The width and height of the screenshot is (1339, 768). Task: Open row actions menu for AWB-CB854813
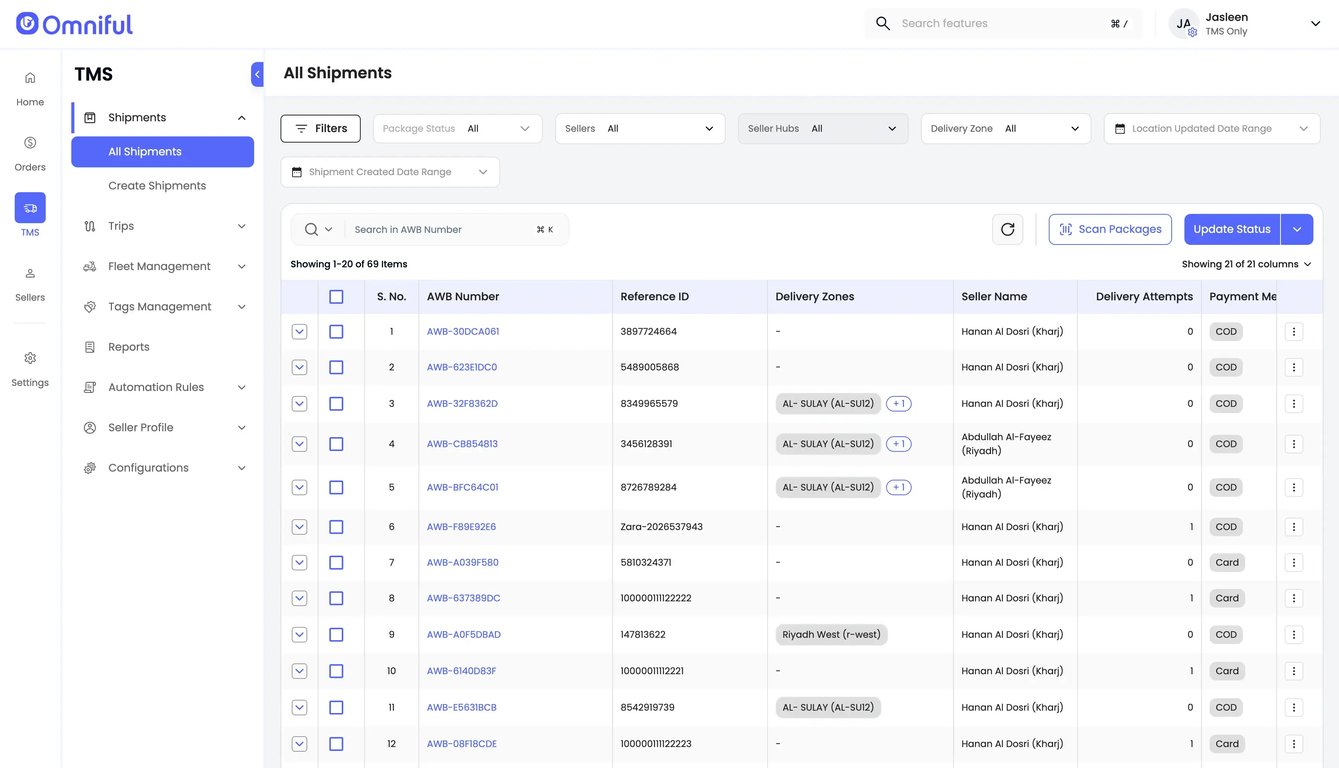tap(1294, 444)
